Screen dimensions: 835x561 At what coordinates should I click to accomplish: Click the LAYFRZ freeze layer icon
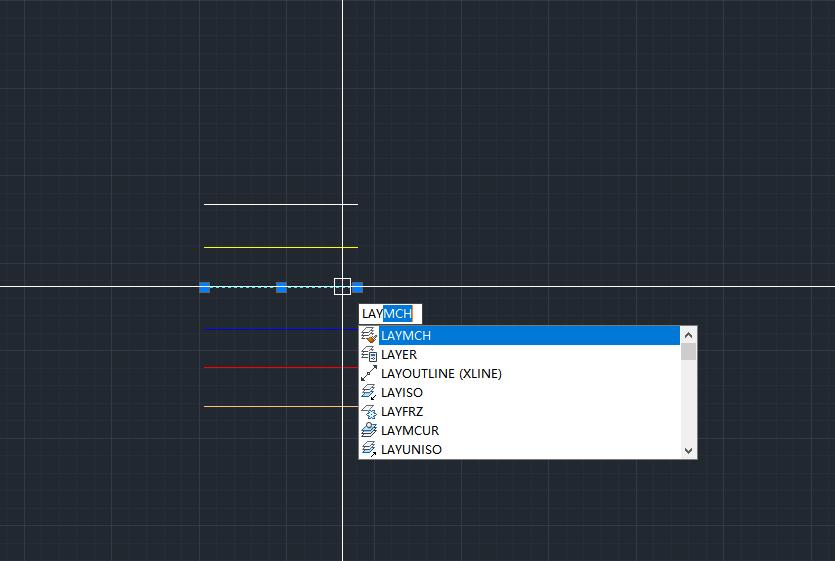pos(369,412)
